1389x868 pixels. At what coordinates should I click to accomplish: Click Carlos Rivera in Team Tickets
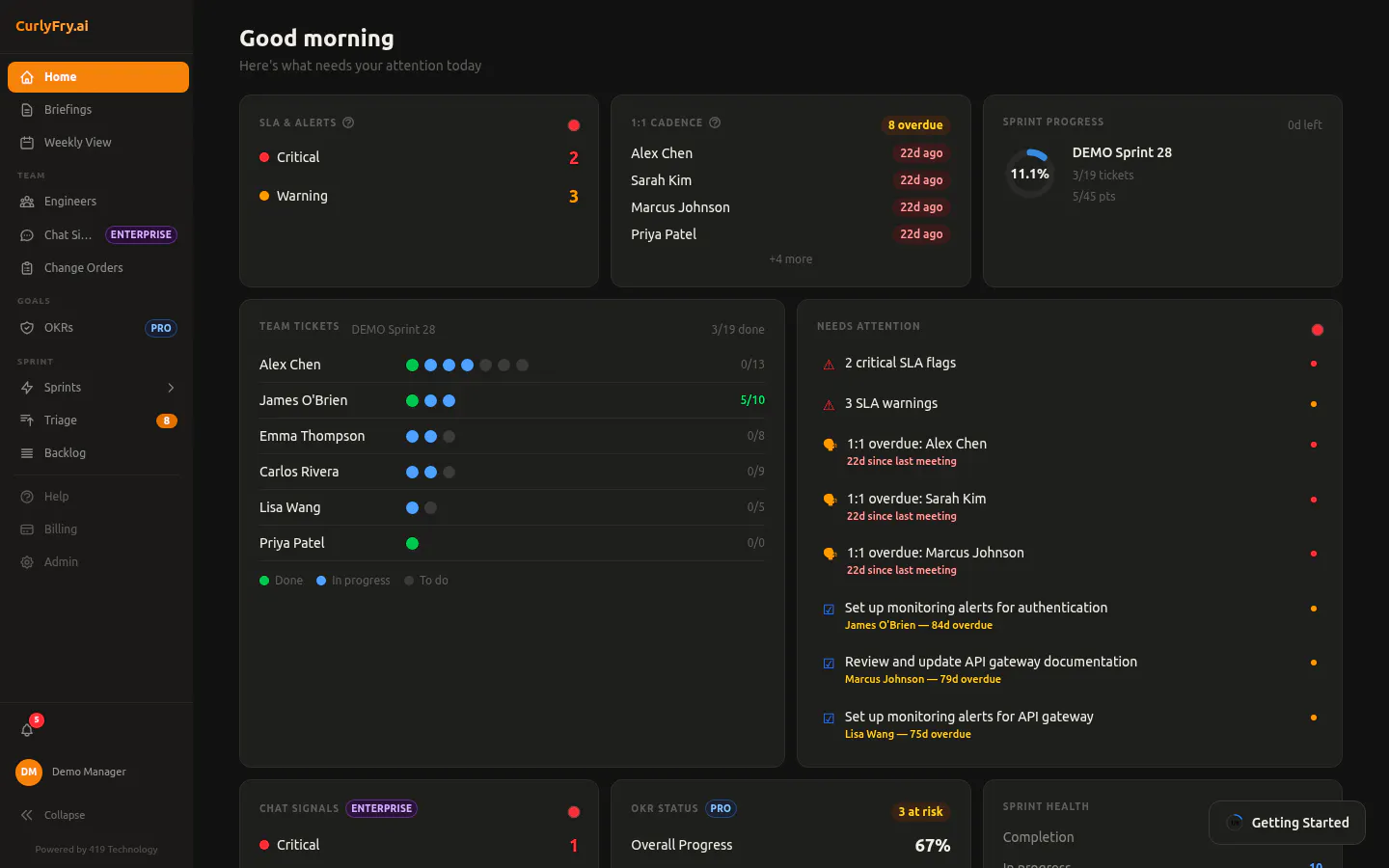point(299,472)
